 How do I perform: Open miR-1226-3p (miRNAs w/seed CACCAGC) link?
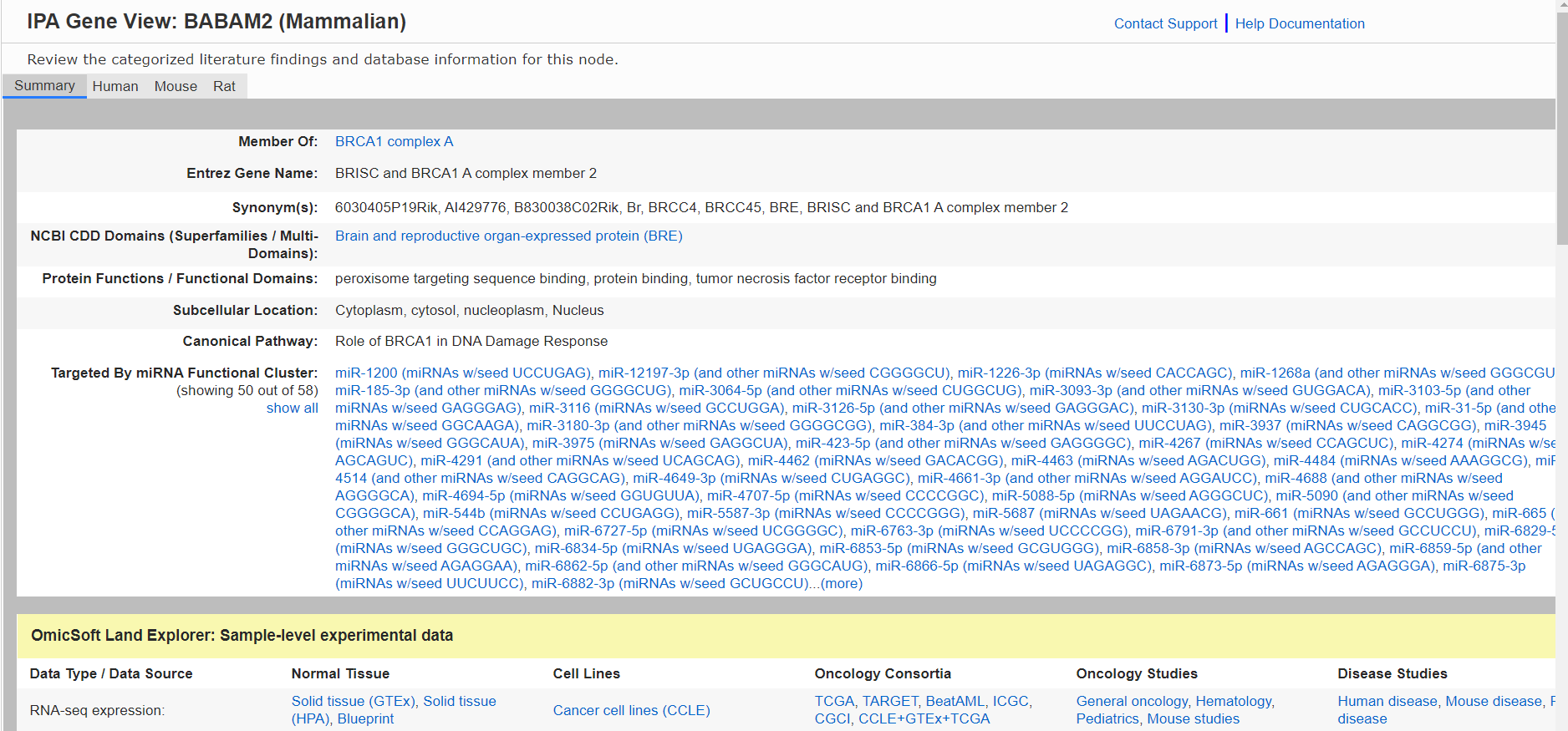click(x=1094, y=373)
